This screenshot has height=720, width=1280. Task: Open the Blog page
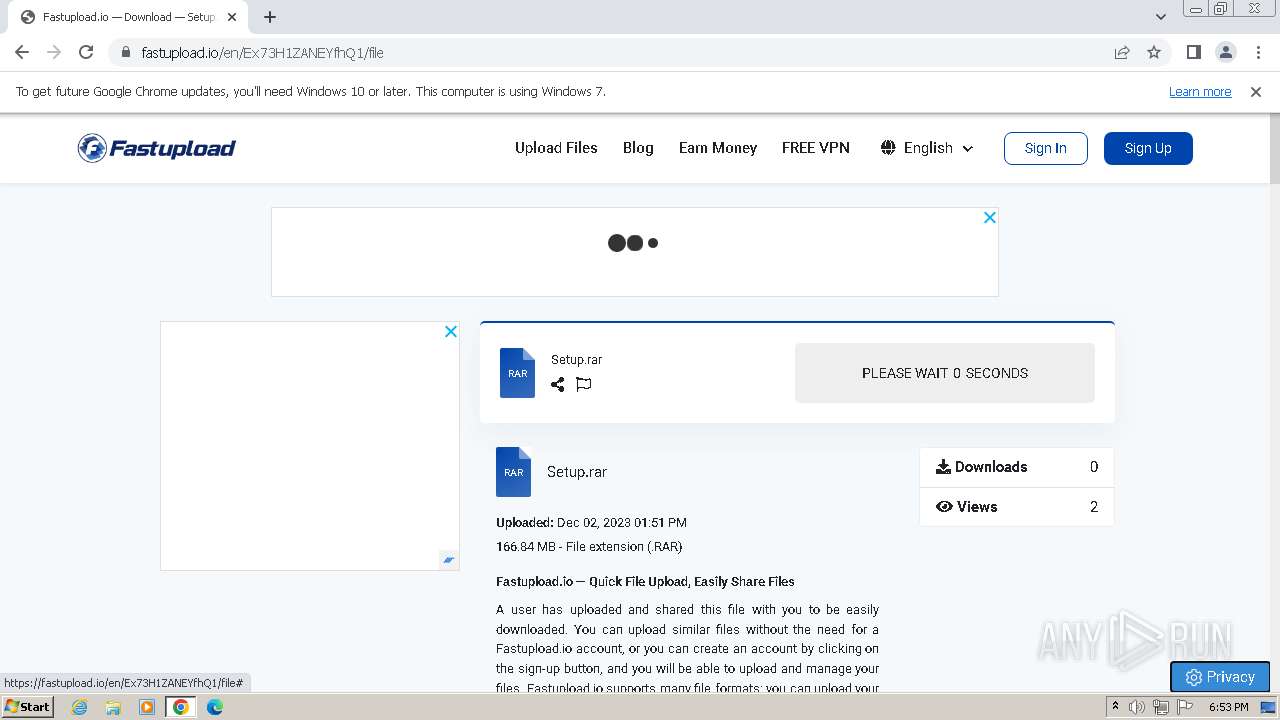pyautogui.click(x=638, y=148)
